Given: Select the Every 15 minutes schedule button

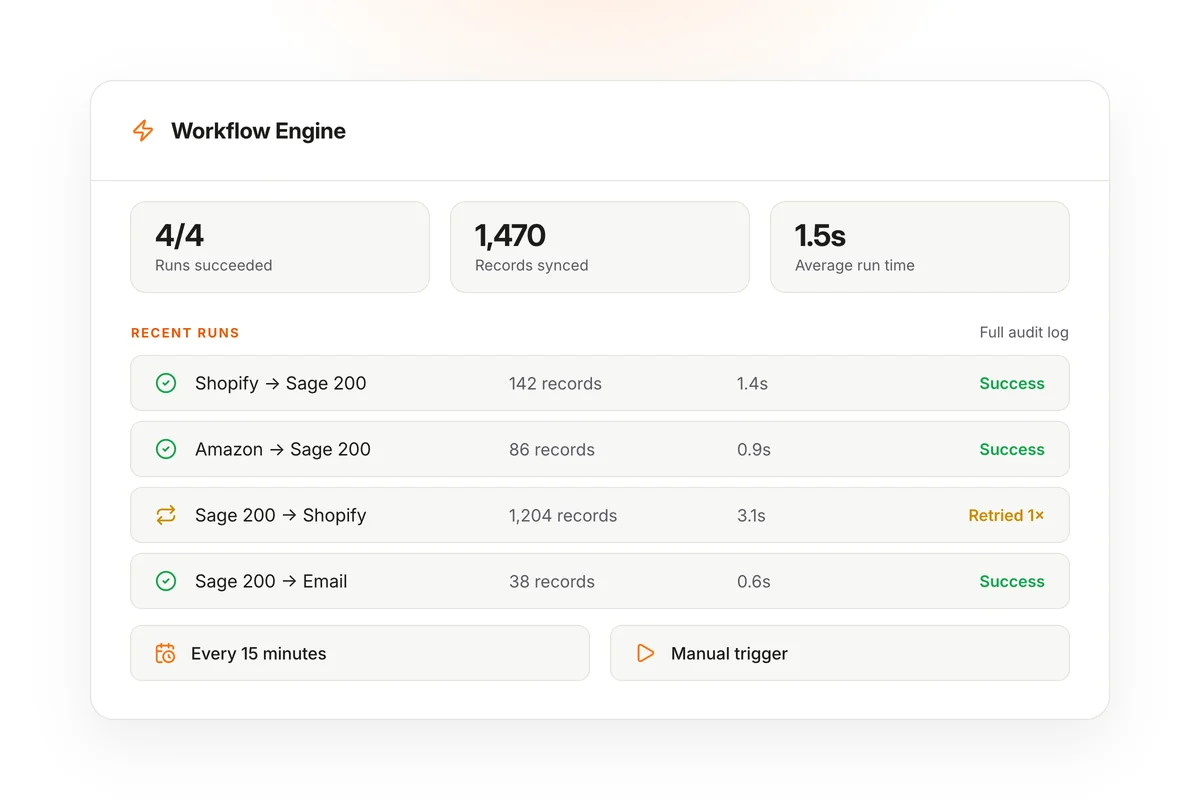Looking at the screenshot, I should pos(360,653).
